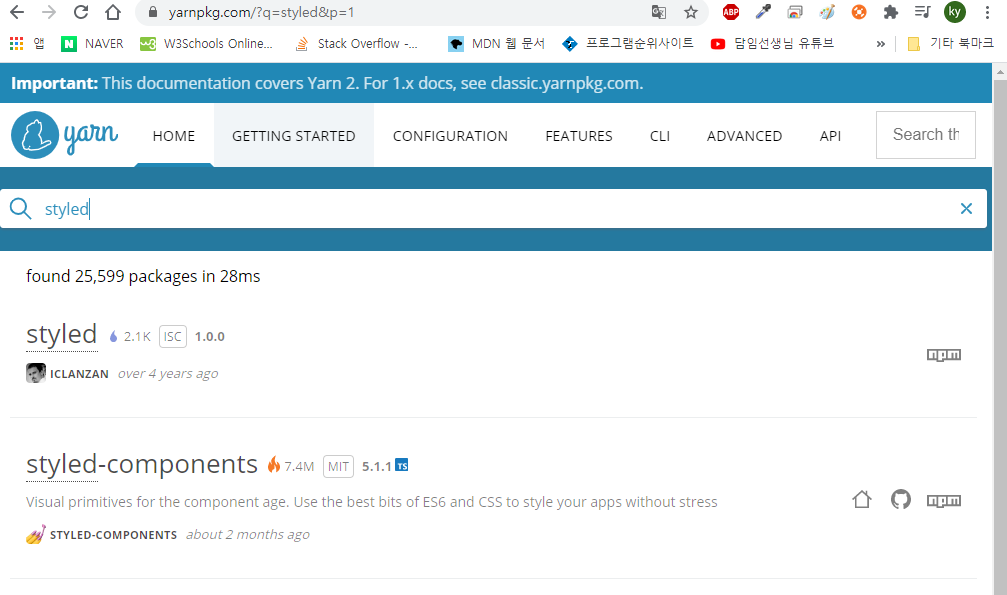Open the browser home page
The height and width of the screenshot is (595, 1007).
113,12
